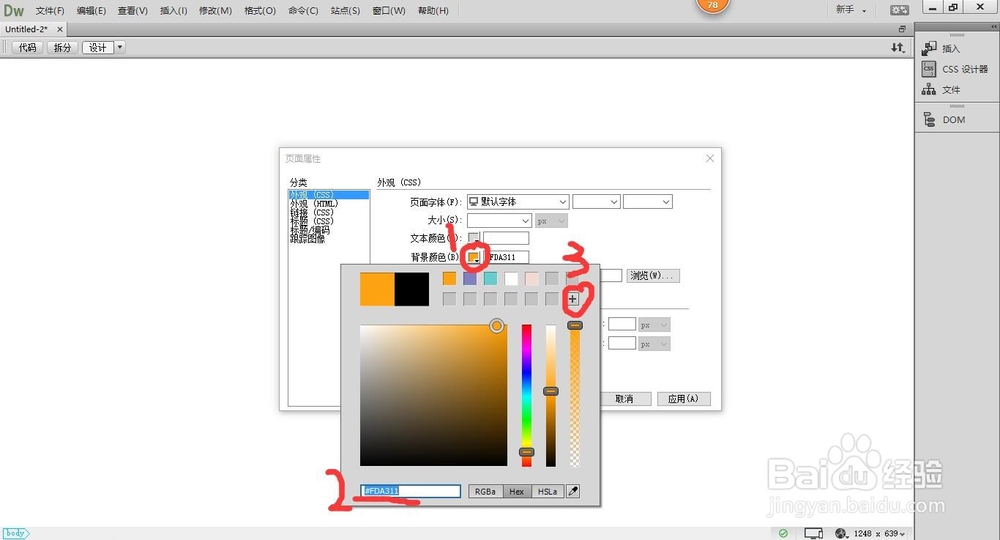Image resolution: width=1000 pixels, height=540 pixels.
Task: Open the background color (背景颜色) swatch picker
Action: pos(473,257)
